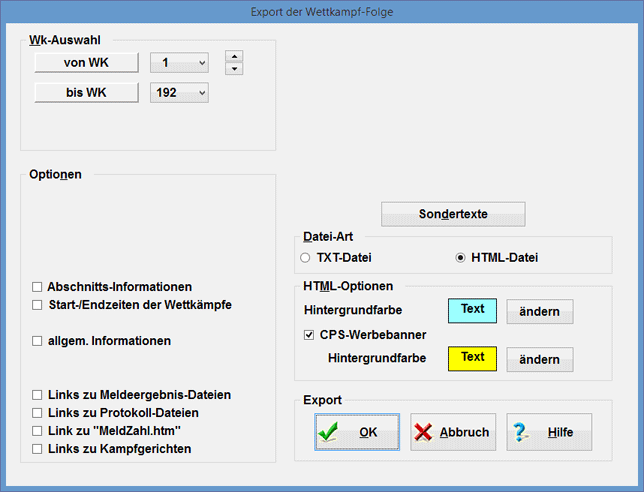Check allgem. Informationen option
This screenshot has width=644, height=492.
38,341
